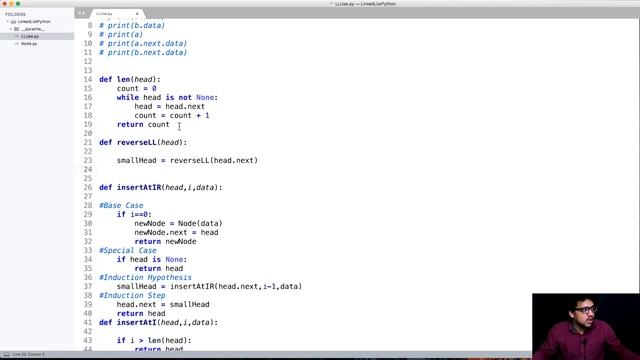Click the LinkedListPython folder icon
This screenshot has width=640, height=360.
pyautogui.click(x=13, y=22)
